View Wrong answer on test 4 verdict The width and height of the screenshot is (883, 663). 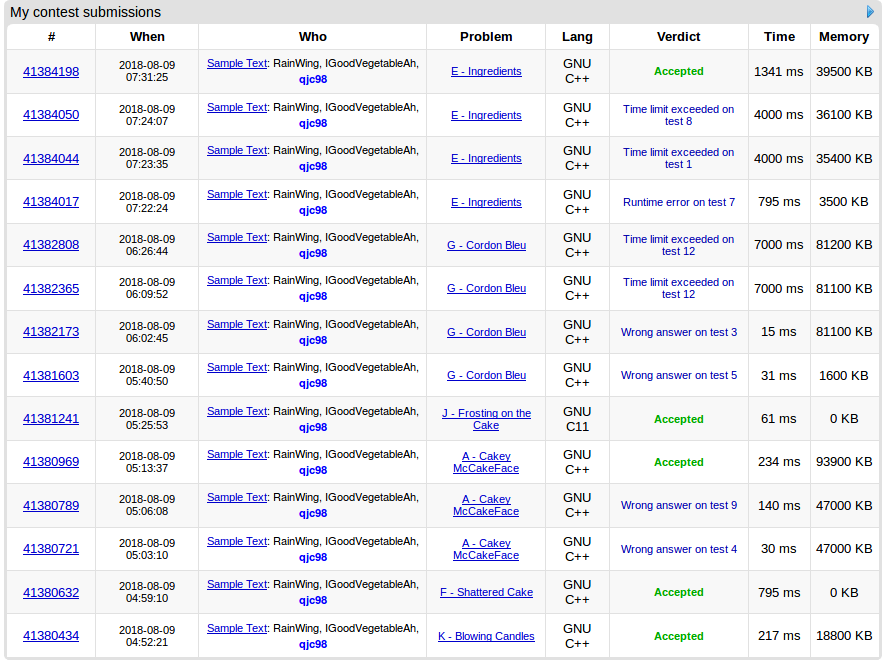click(678, 549)
